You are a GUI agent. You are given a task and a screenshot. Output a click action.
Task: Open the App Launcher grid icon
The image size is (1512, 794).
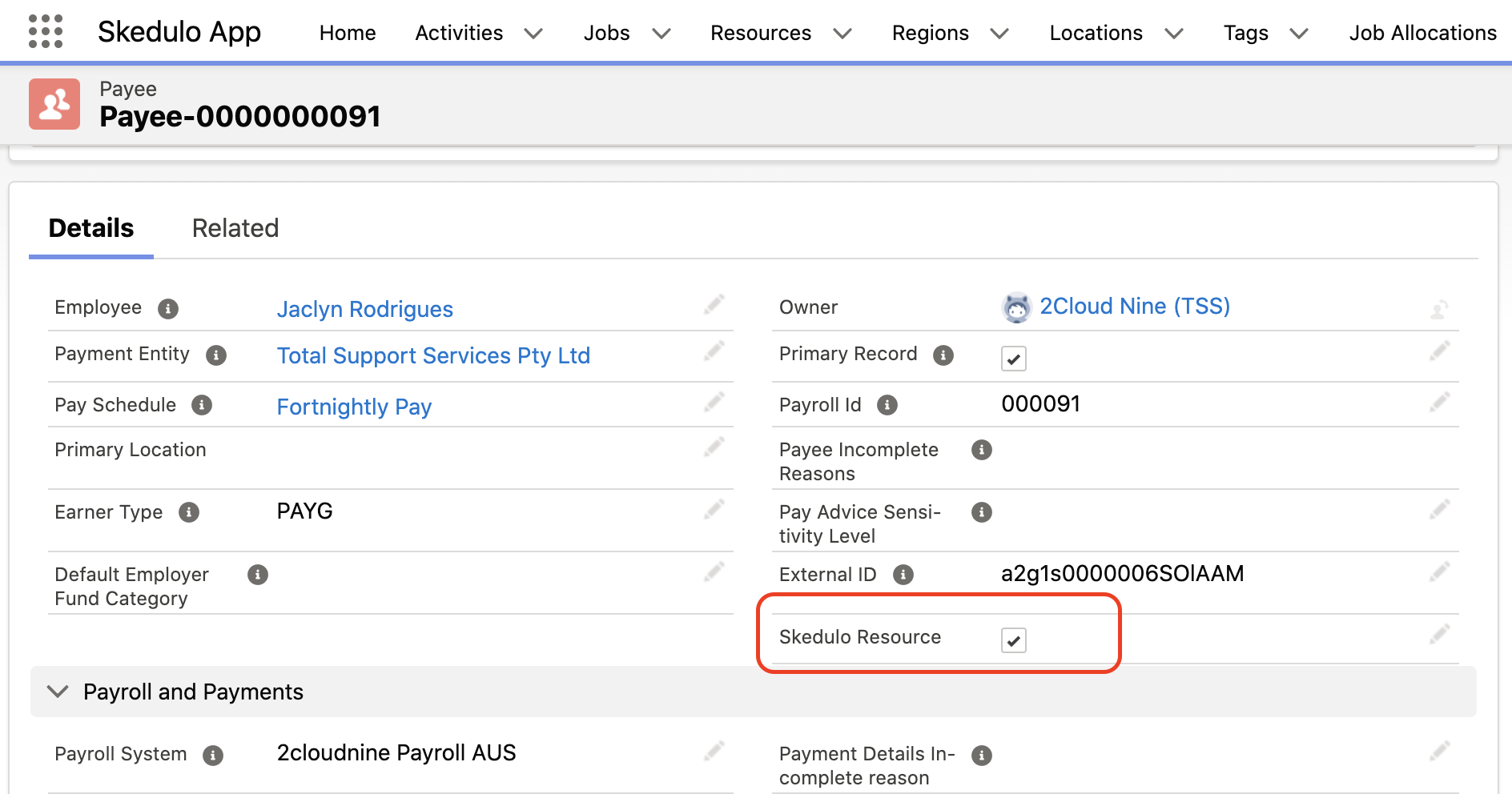[46, 32]
